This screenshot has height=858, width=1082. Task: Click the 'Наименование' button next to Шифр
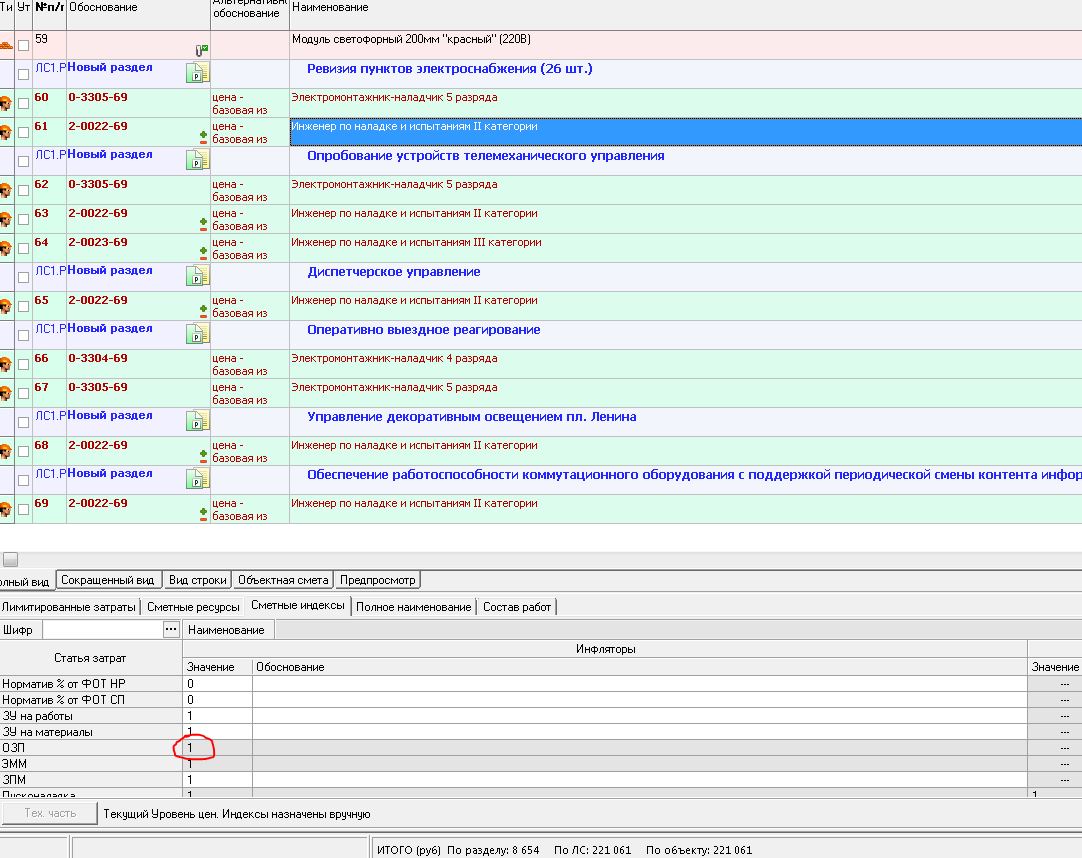226,630
